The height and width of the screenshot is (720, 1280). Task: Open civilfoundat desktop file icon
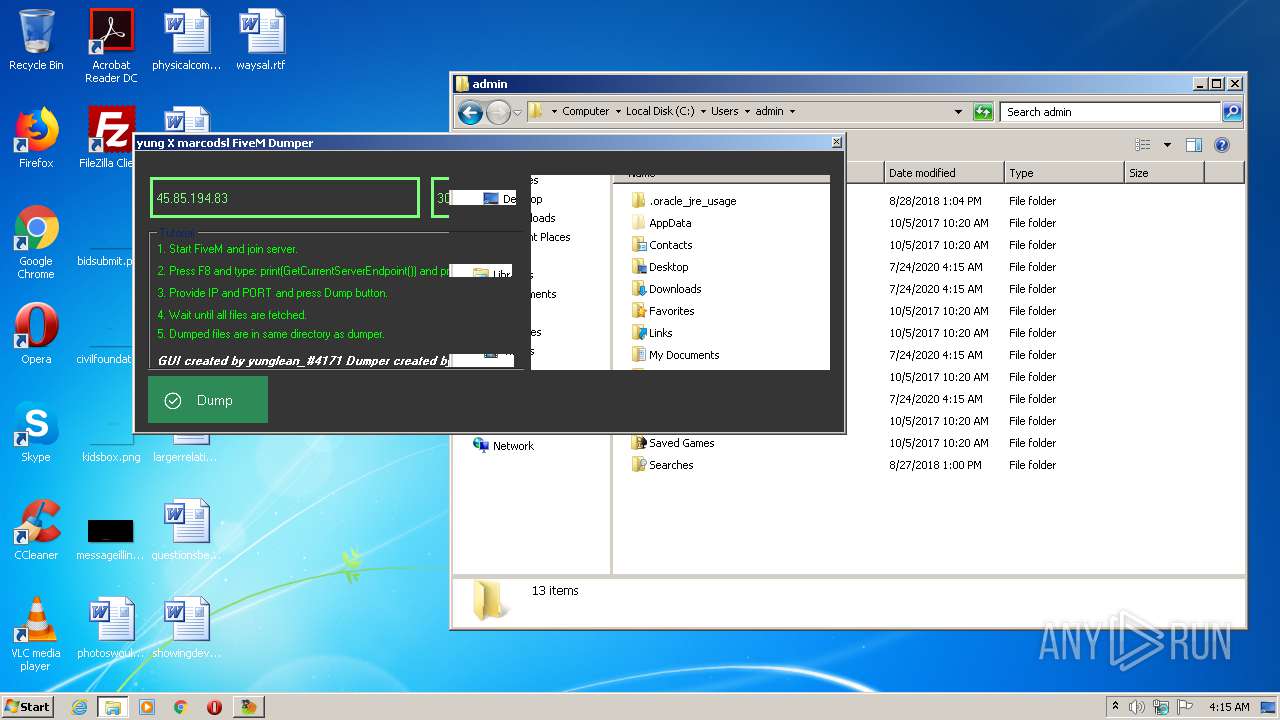coord(105,359)
